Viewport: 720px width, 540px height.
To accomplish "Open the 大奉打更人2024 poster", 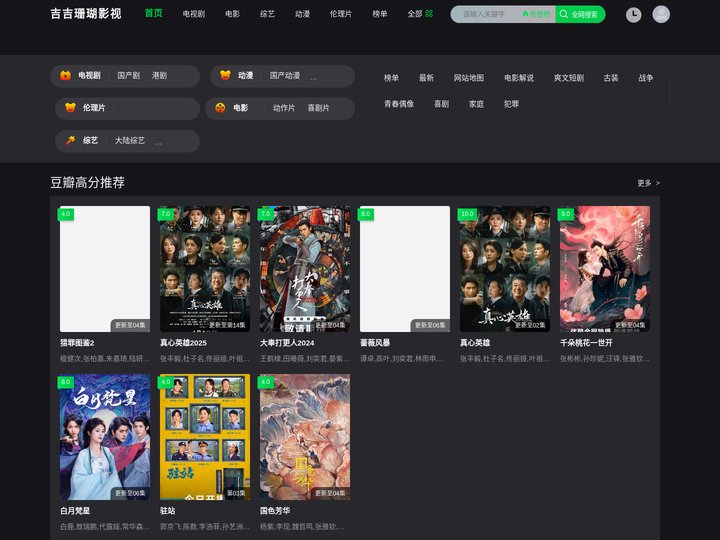I will tap(305, 269).
